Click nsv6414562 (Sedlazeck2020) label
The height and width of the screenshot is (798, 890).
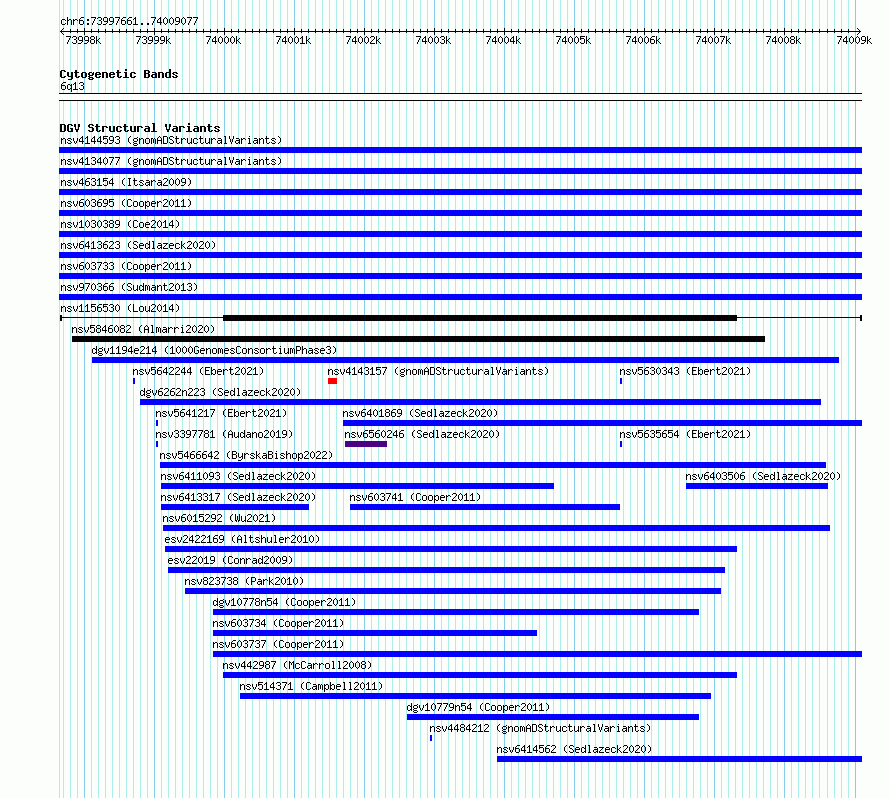[x=574, y=749]
